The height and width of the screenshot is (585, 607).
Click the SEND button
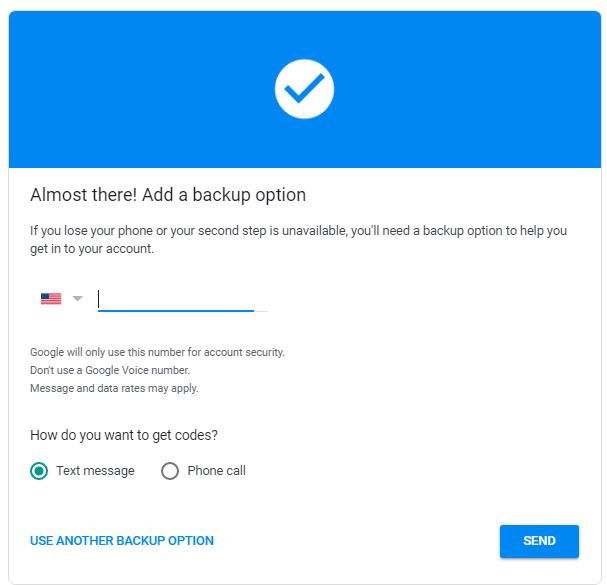(539, 541)
